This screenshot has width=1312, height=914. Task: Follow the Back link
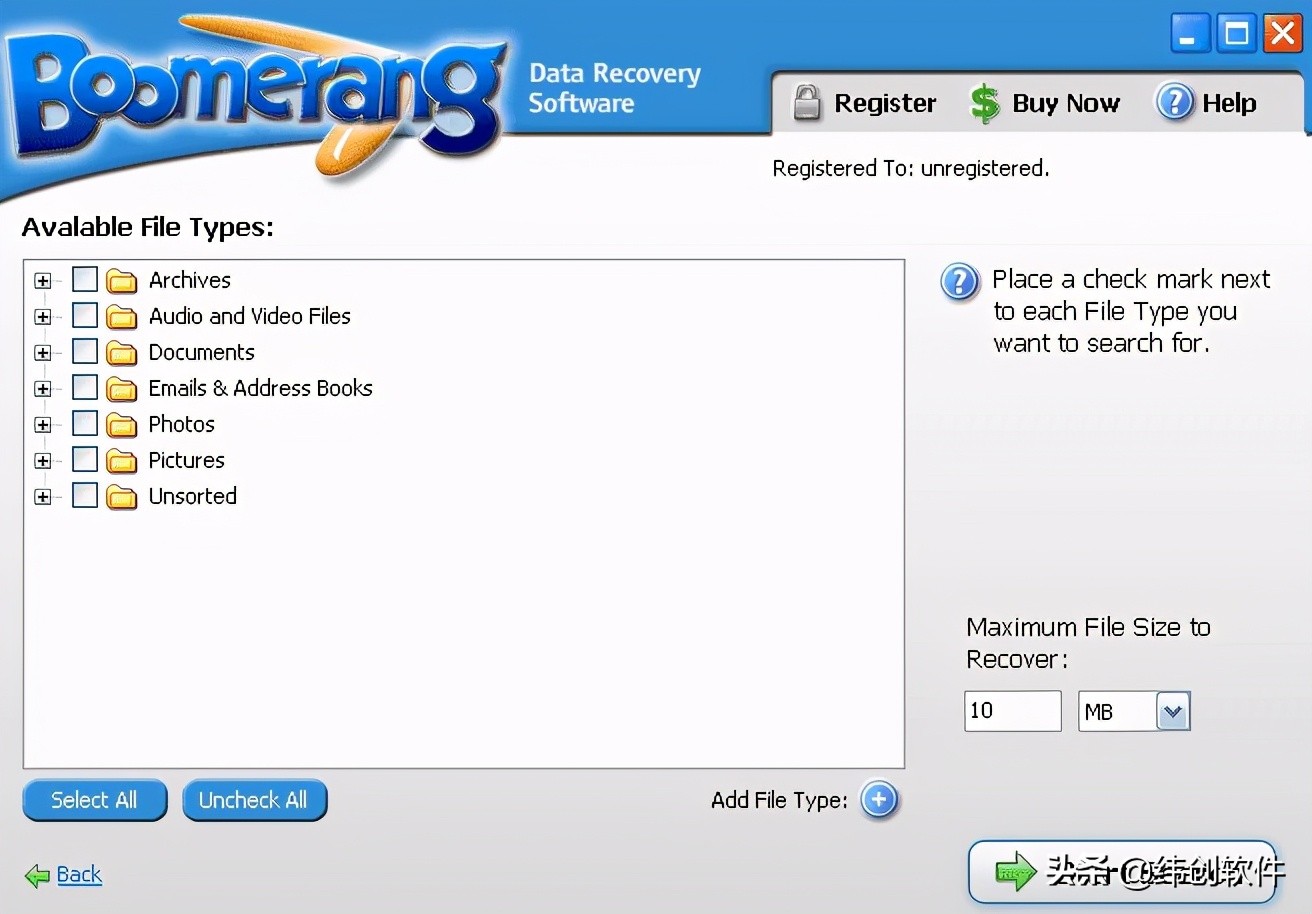point(79,875)
